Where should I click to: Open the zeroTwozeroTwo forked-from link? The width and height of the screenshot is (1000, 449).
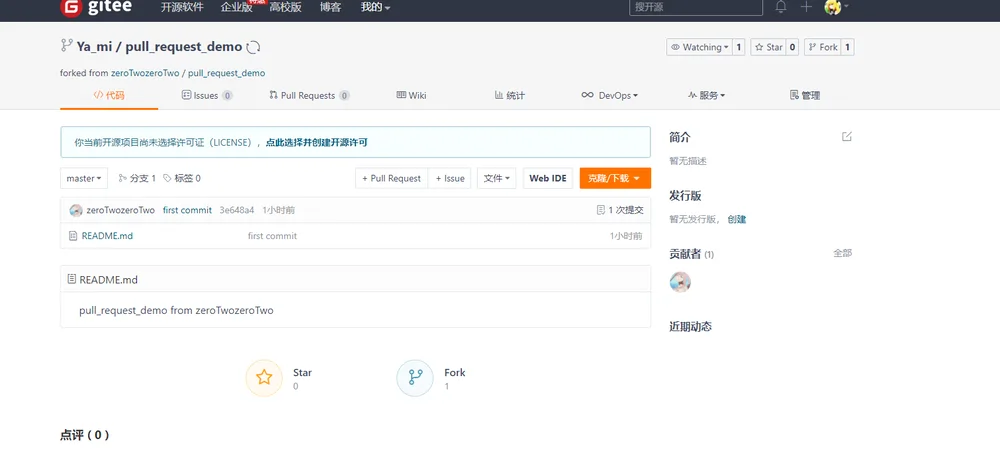(x=145, y=73)
